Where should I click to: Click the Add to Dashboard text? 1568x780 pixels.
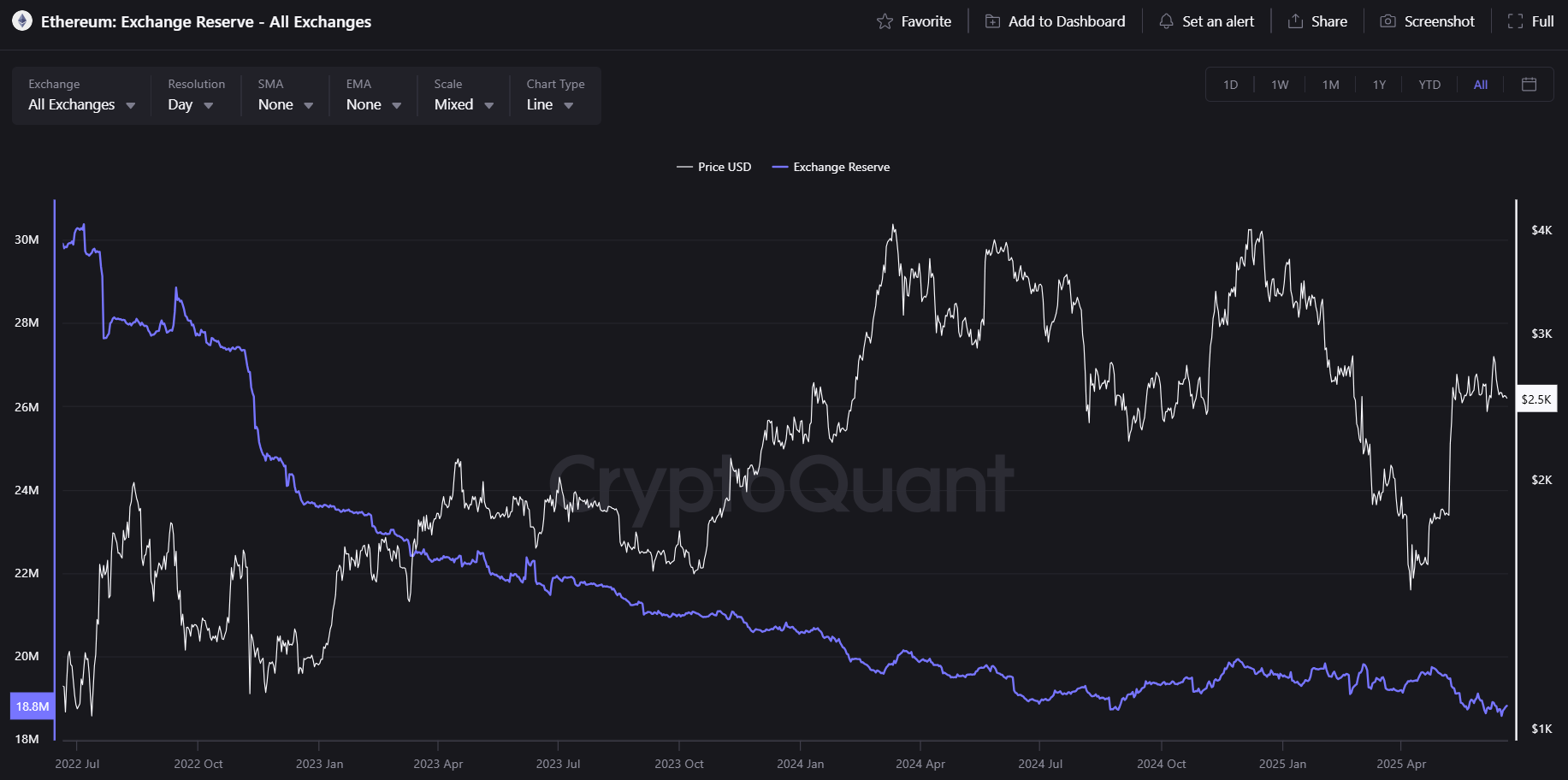pos(1067,21)
